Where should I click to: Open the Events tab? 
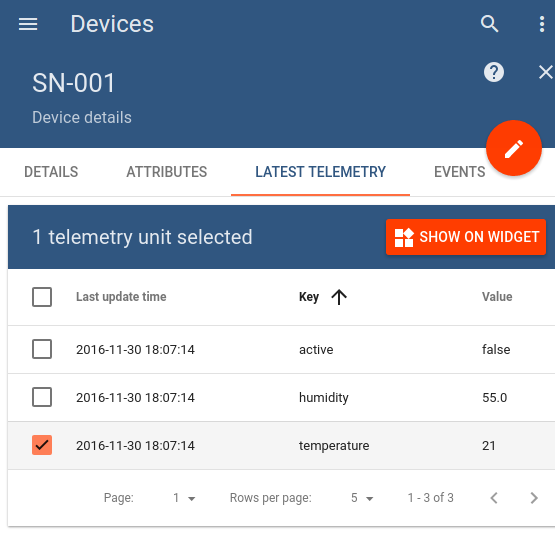click(459, 172)
